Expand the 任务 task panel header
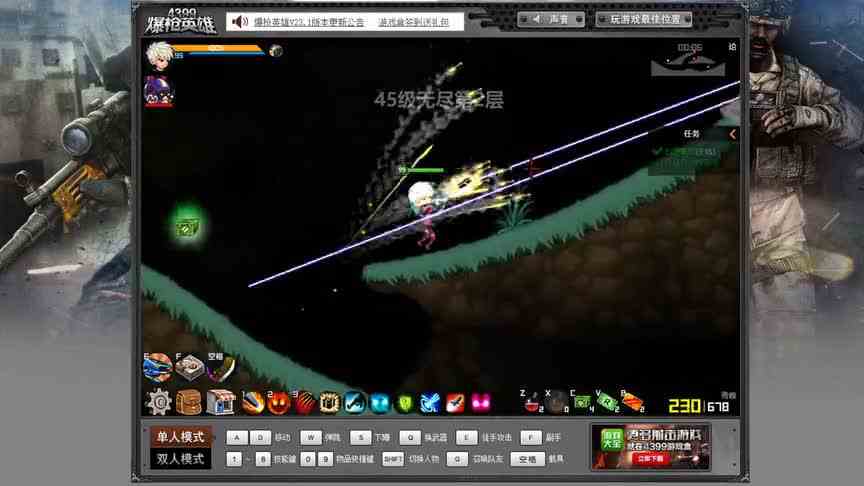Viewport: 864px width, 486px height. (x=692, y=134)
